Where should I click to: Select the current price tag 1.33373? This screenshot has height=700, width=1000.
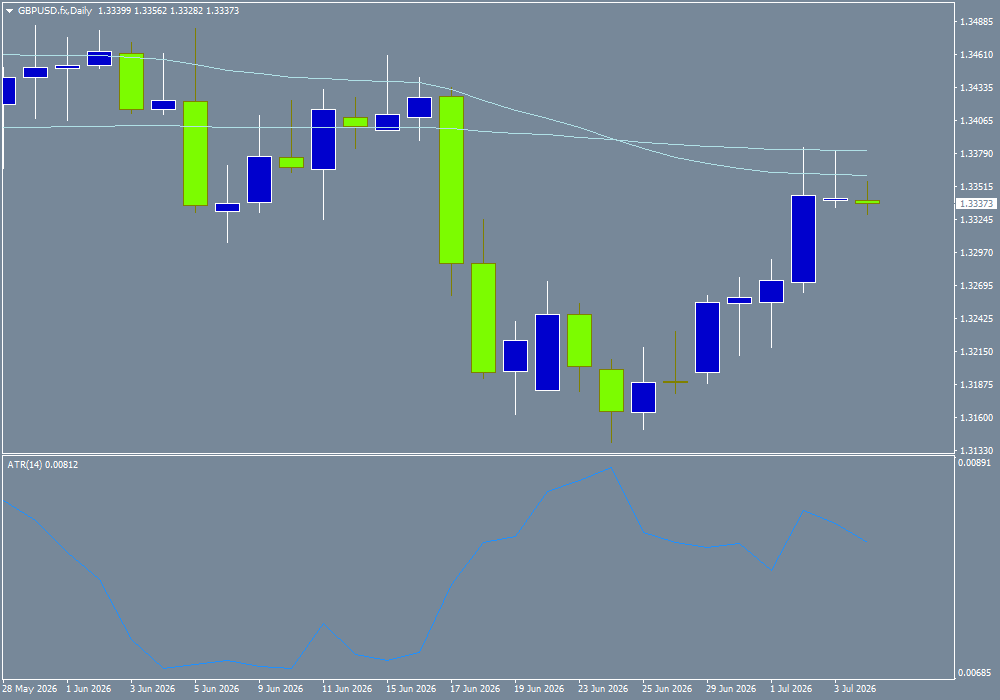coord(976,203)
